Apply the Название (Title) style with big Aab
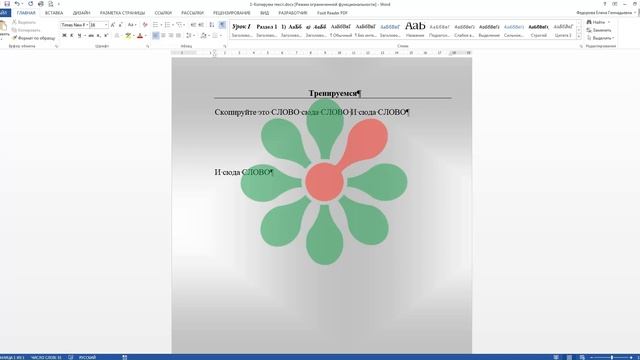 [x=415, y=30]
